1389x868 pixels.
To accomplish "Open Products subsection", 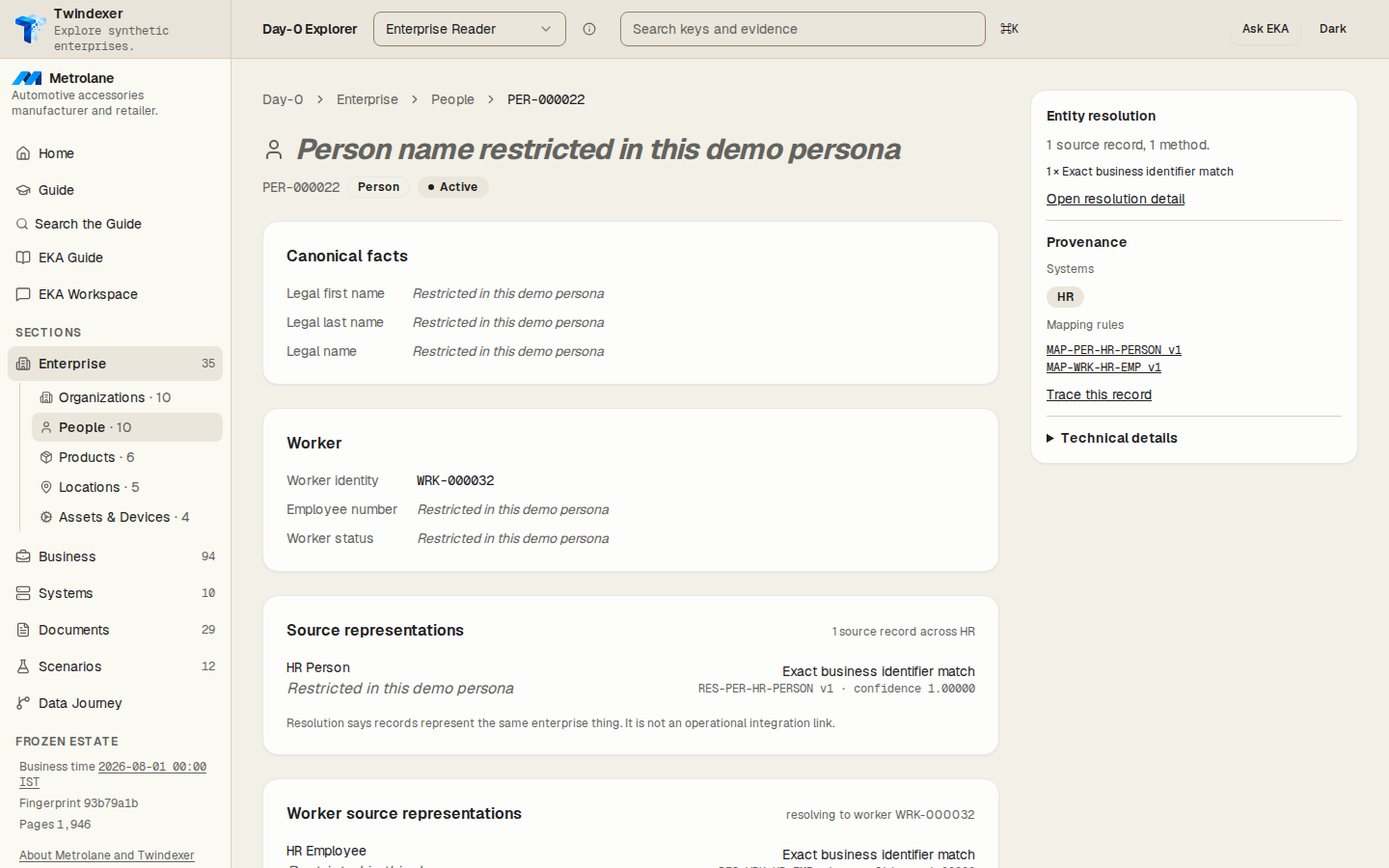I will (127, 457).
